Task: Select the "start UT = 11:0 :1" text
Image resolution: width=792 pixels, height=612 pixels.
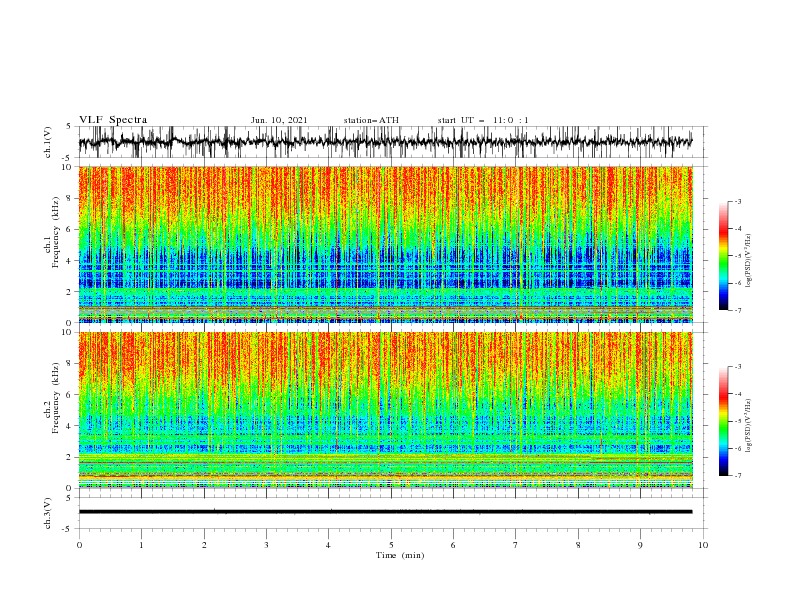Action: click(483, 120)
